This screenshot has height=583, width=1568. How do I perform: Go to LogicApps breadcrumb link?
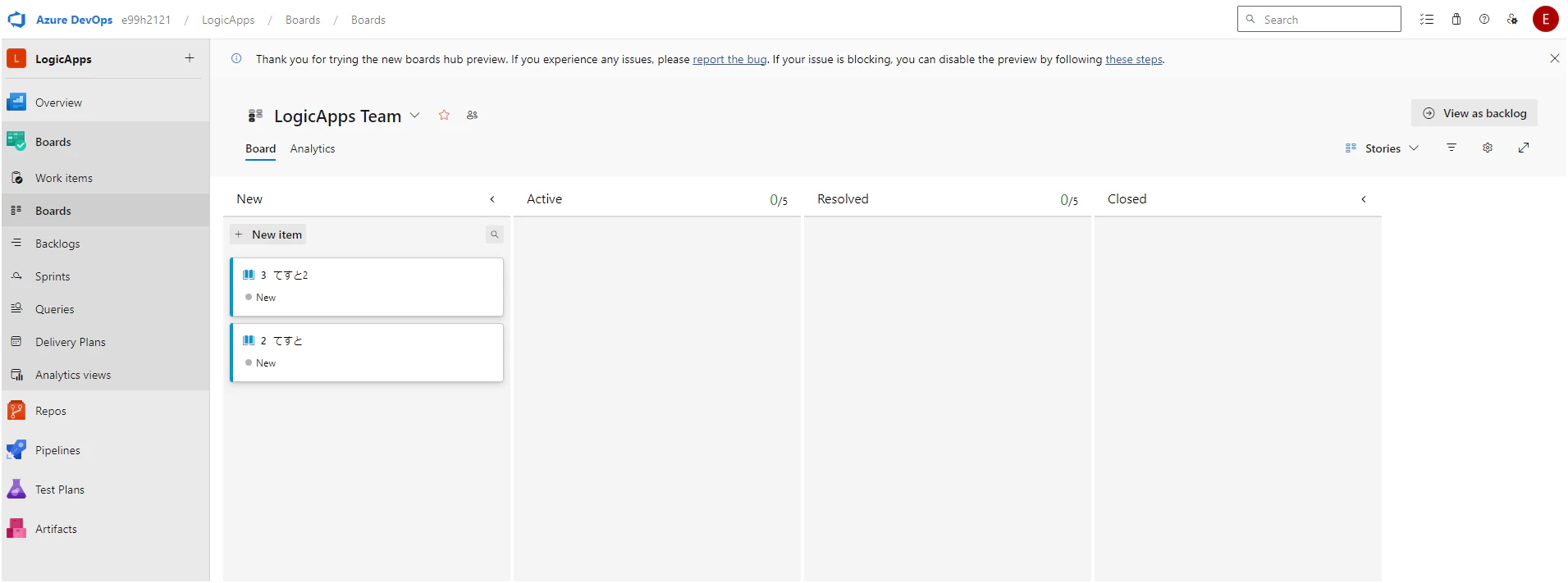pos(228,20)
